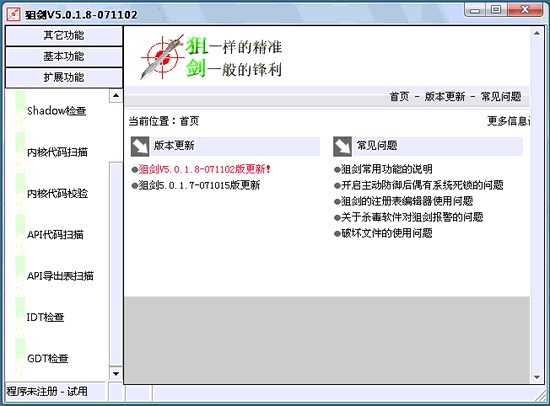The width and height of the screenshot is (550, 406).
Task: Click the main page scrollbar up arrow
Action: pos(537,33)
